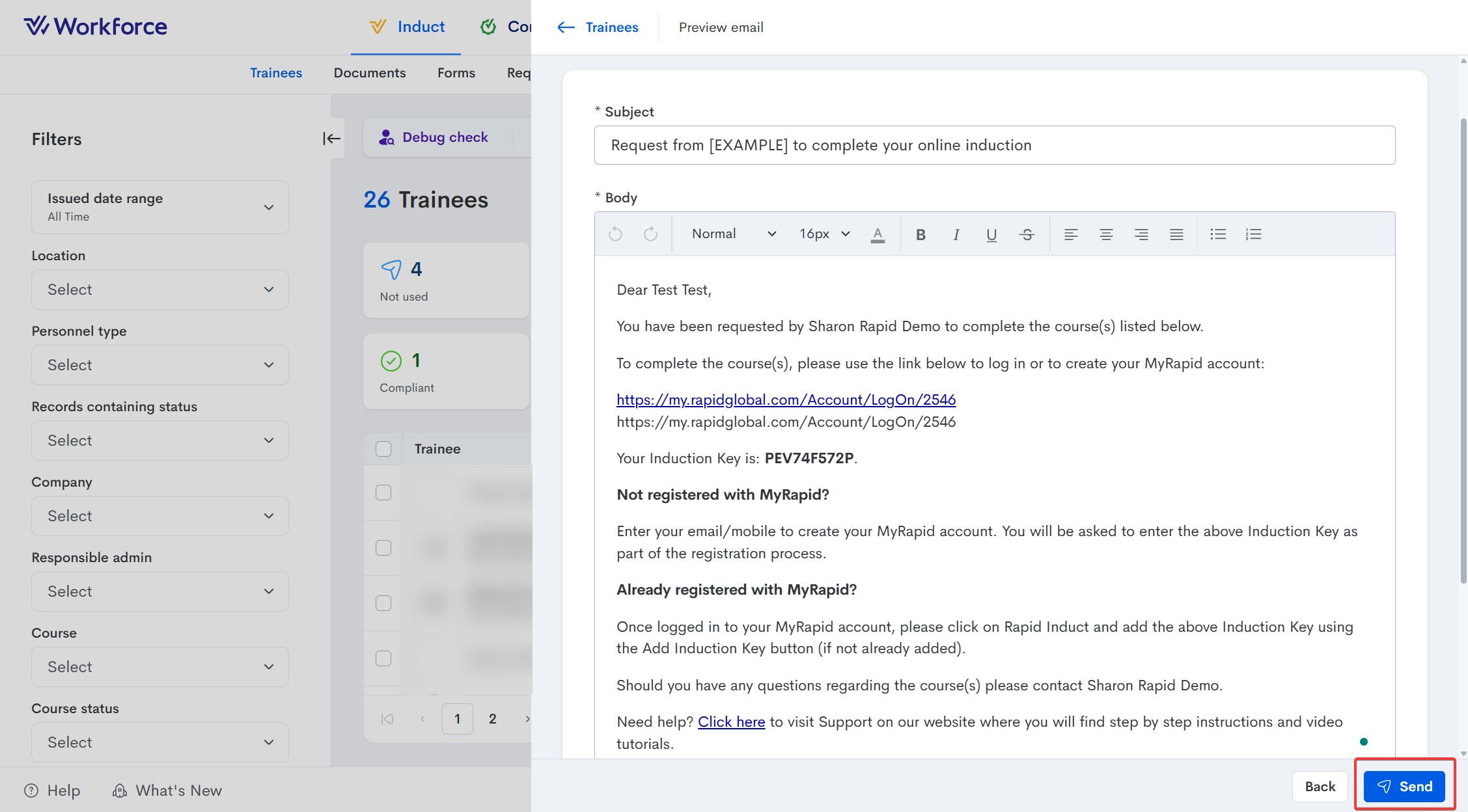Switch to the Documents tab
Viewport: 1468px width, 812px height.
pos(369,73)
